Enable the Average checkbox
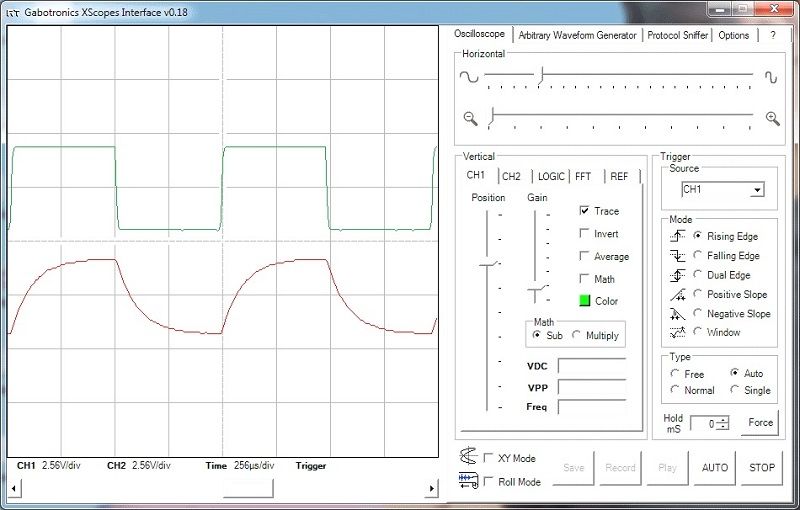800x510 pixels. 584,256
